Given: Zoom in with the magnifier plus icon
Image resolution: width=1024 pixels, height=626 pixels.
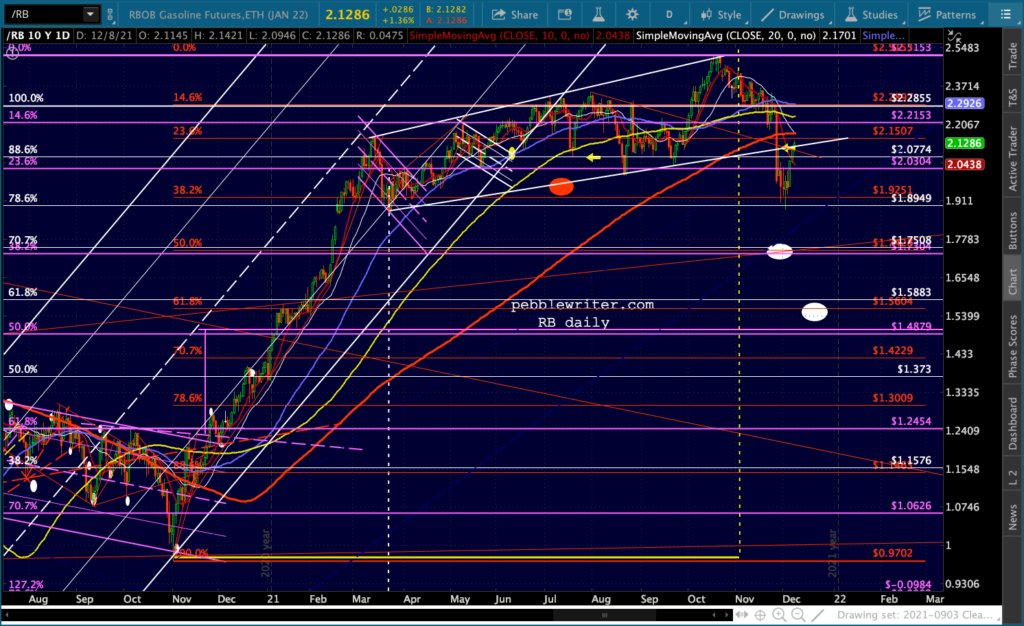Looking at the screenshot, I should coord(779,614).
